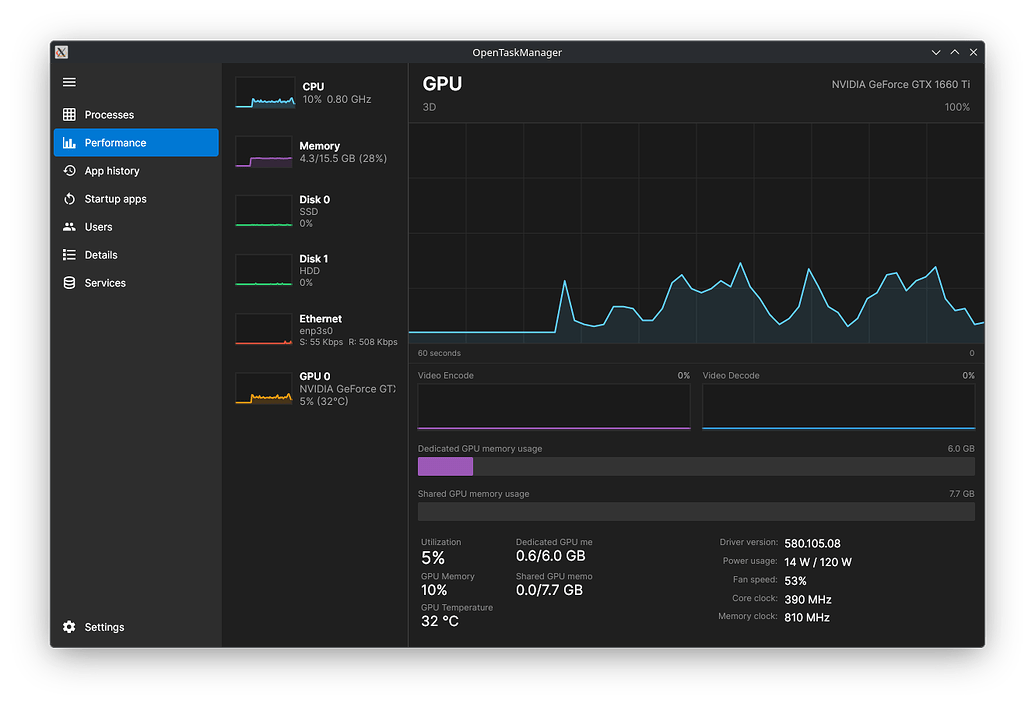
Task: Select the Users people icon
Action: [69, 226]
